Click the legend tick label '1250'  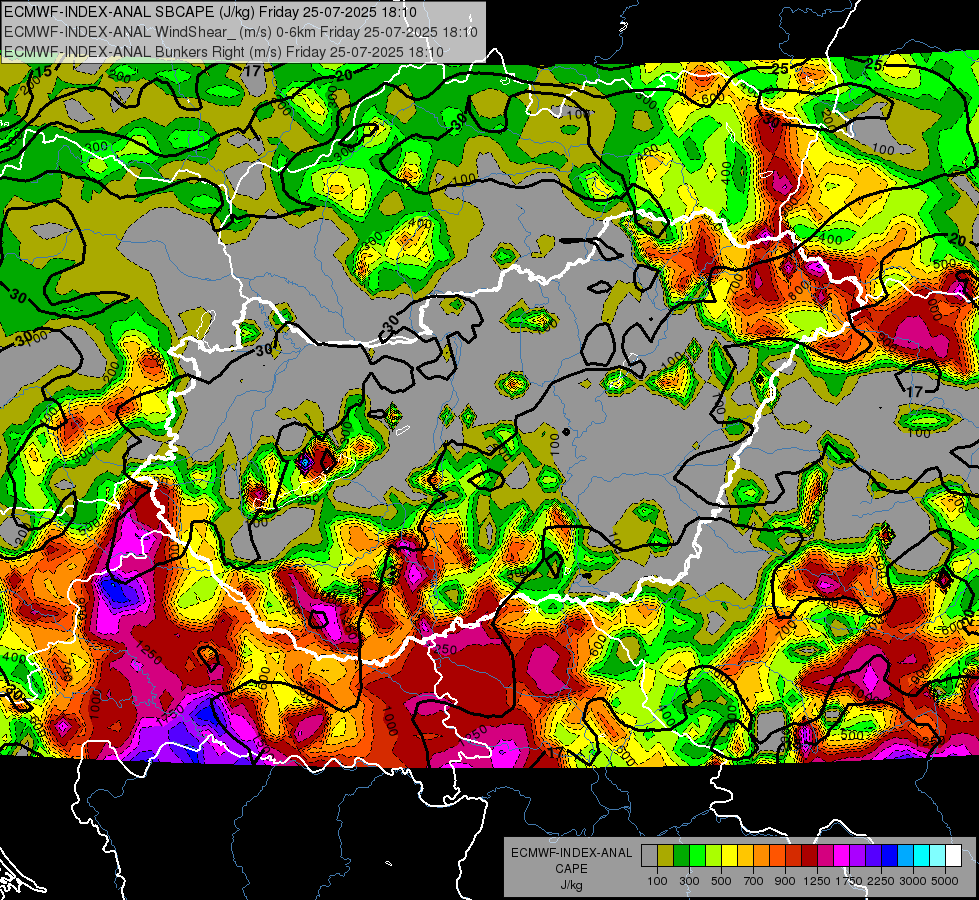[817, 881]
